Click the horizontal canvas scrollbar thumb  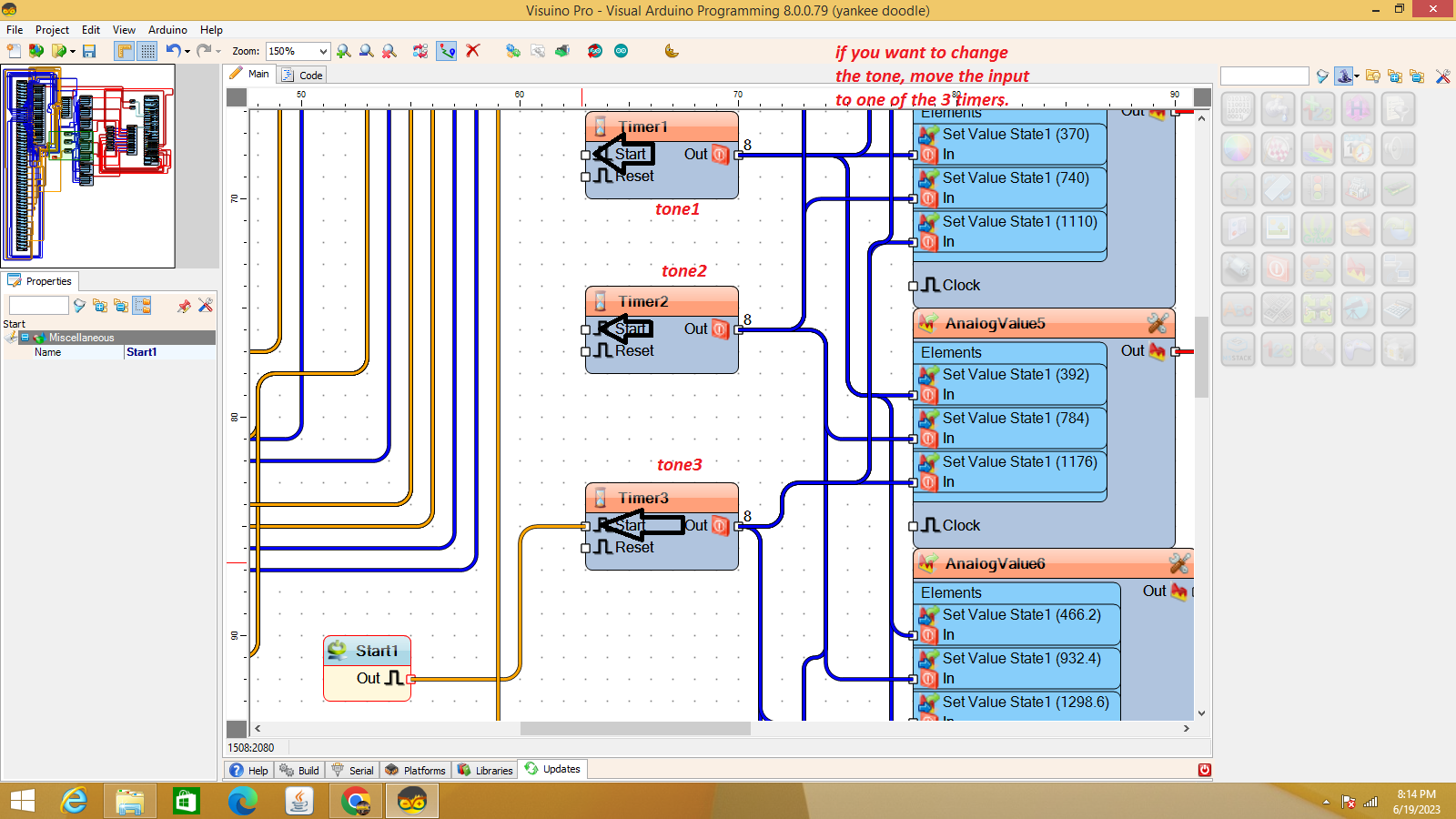(x=635, y=728)
